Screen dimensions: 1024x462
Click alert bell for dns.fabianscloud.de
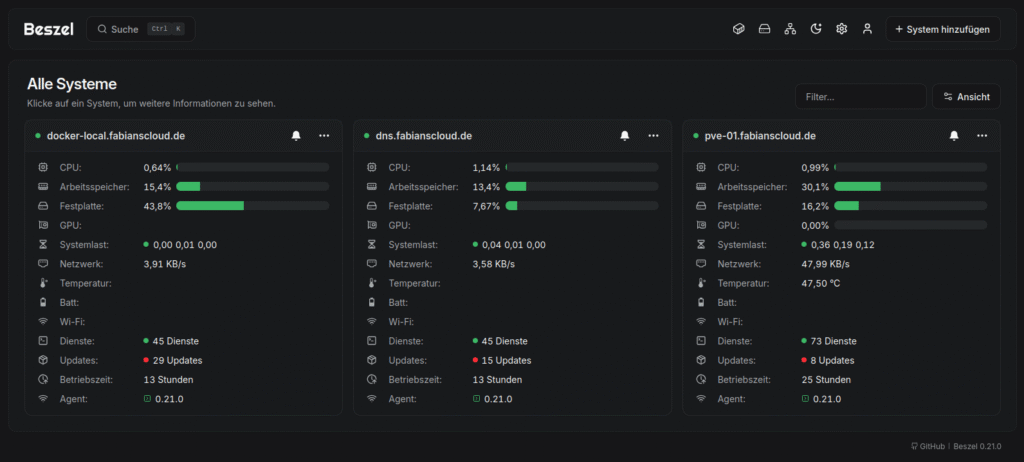point(625,135)
